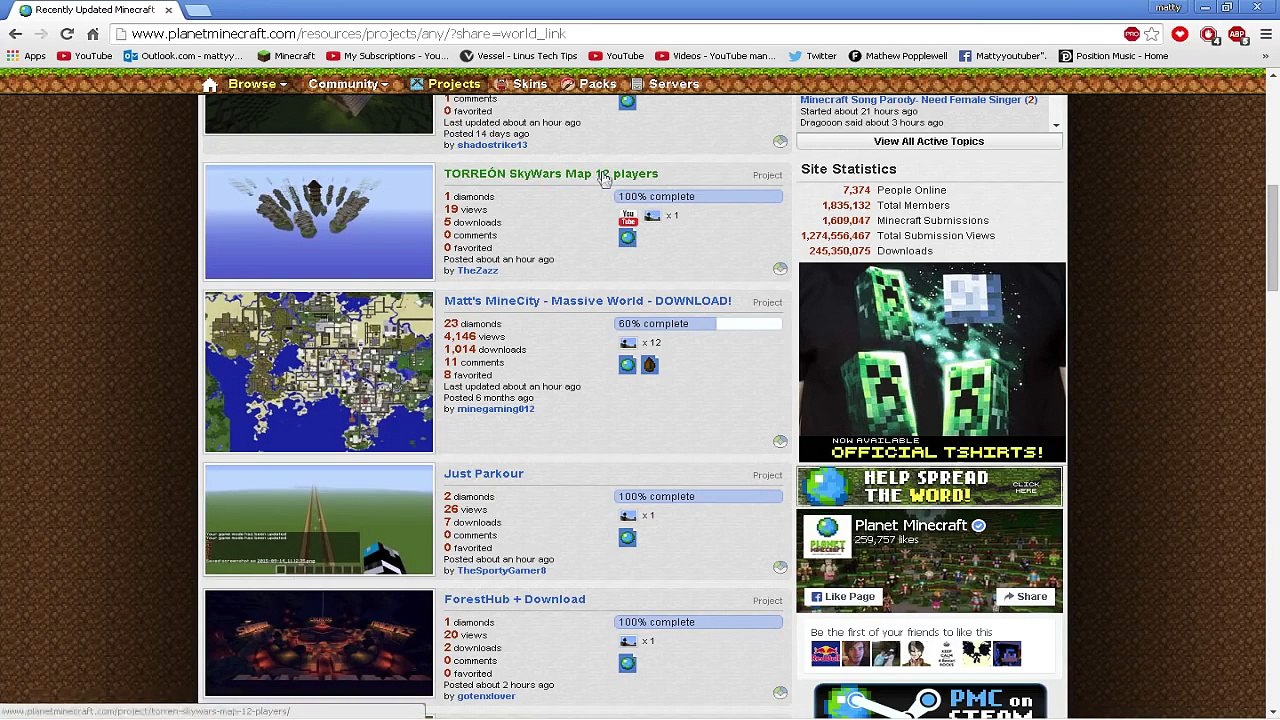Click globe icon at Just Parkour corner
Image resolution: width=1280 pixels, height=720 pixels.
pyautogui.click(x=780, y=567)
